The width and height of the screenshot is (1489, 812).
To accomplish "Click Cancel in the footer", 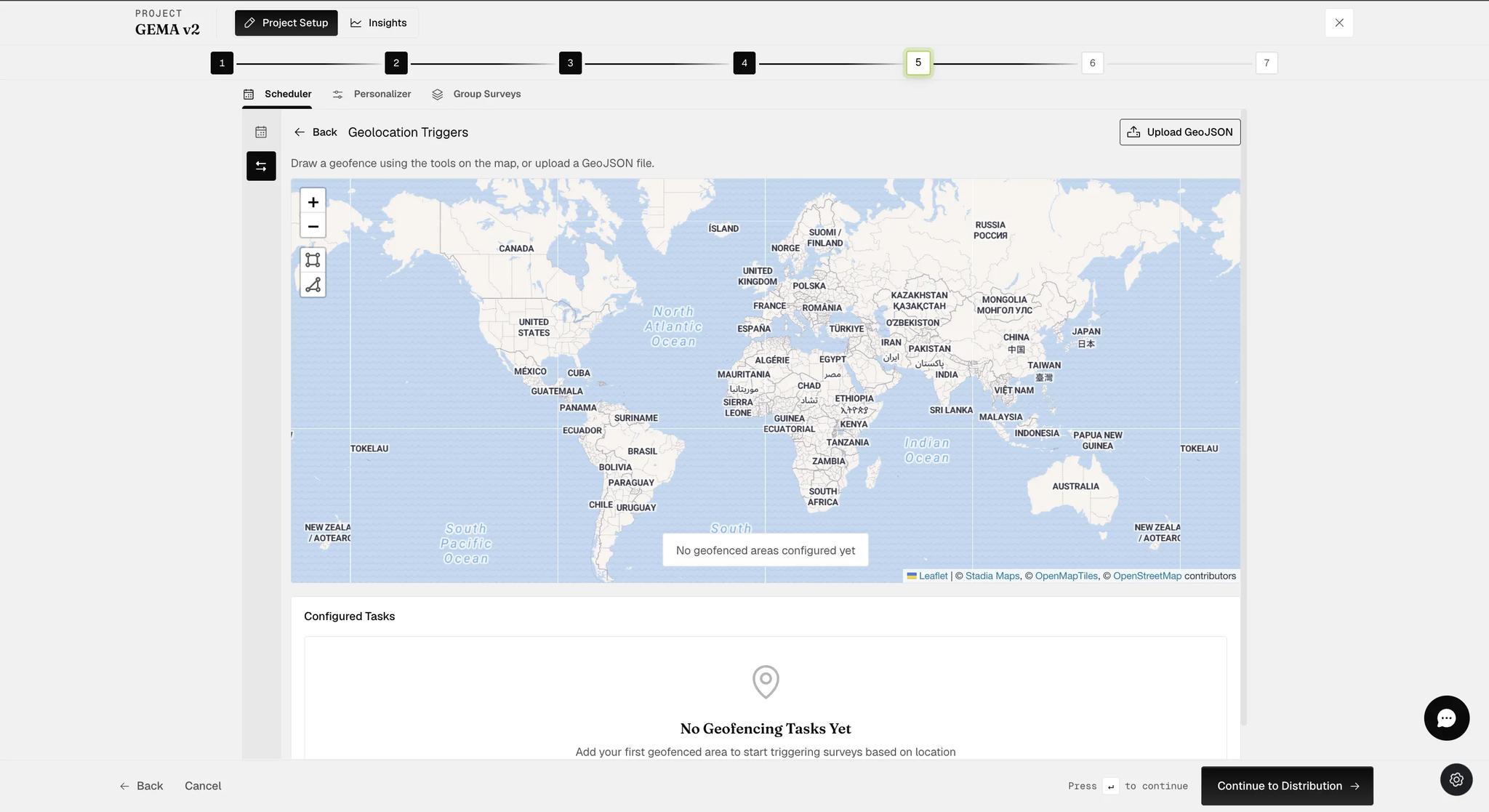I will 203,786.
